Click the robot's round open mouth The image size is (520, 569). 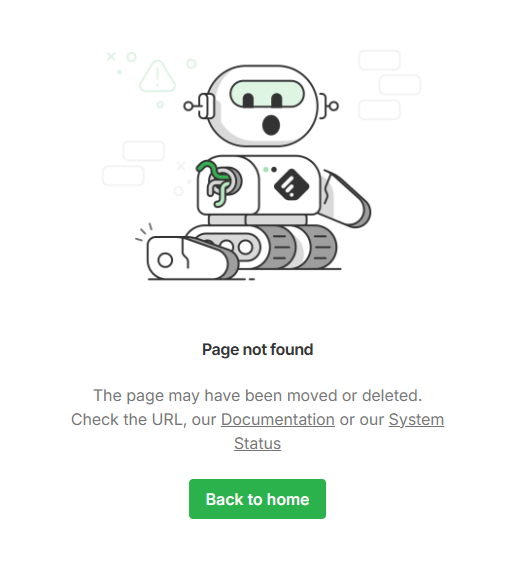click(x=271, y=125)
